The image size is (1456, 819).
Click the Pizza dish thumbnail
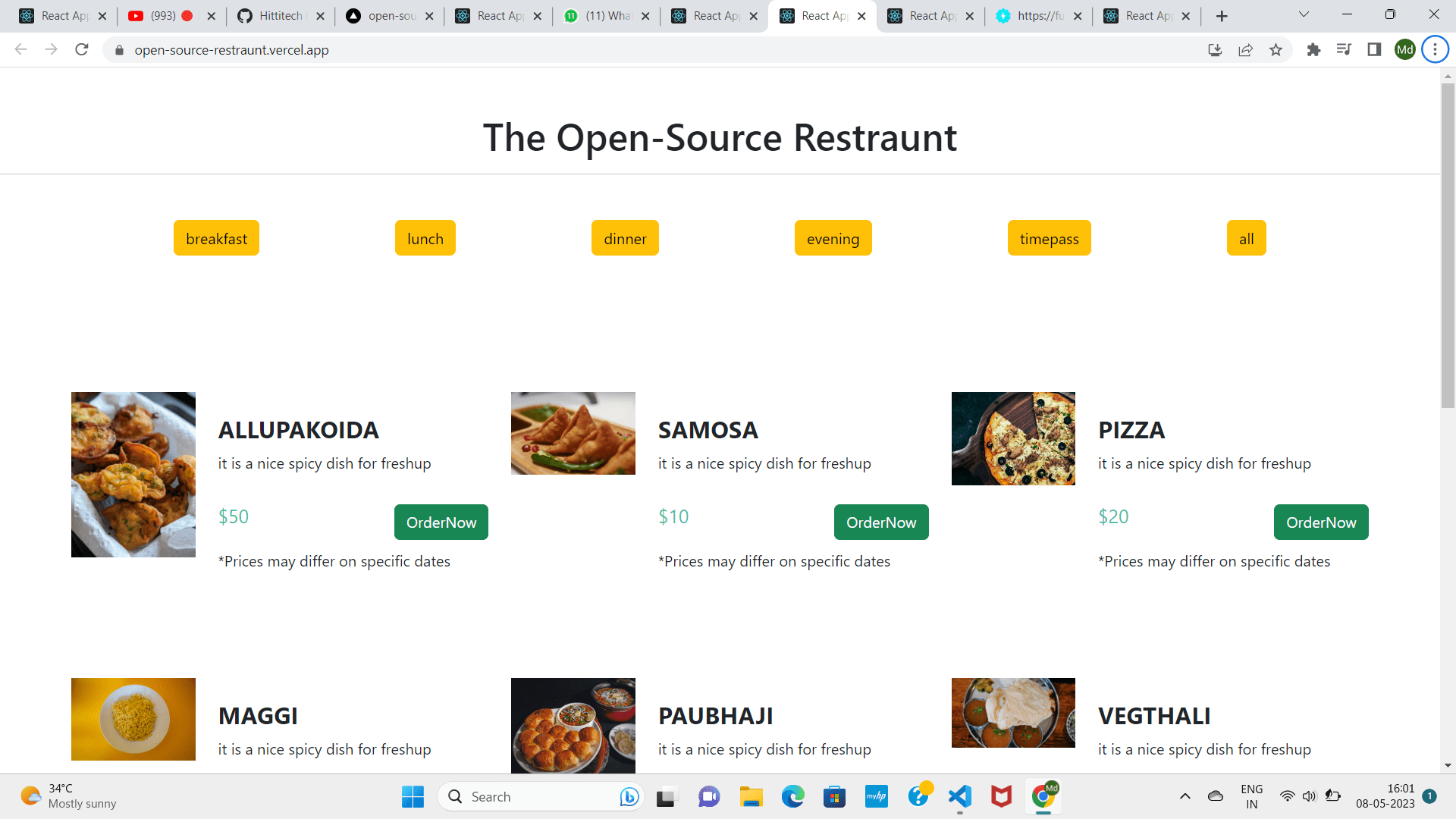click(x=1013, y=438)
